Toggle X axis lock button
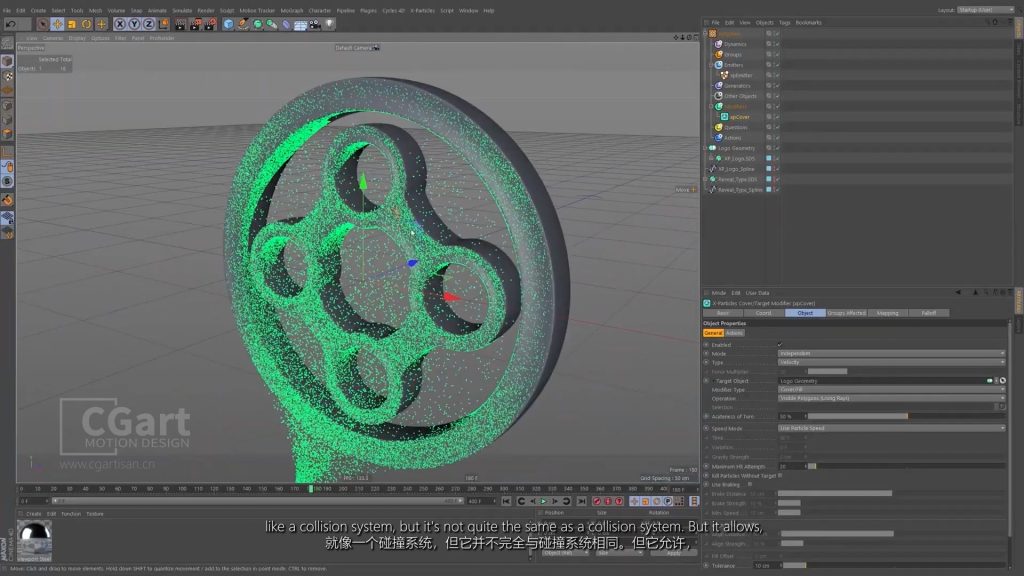 click(120, 24)
